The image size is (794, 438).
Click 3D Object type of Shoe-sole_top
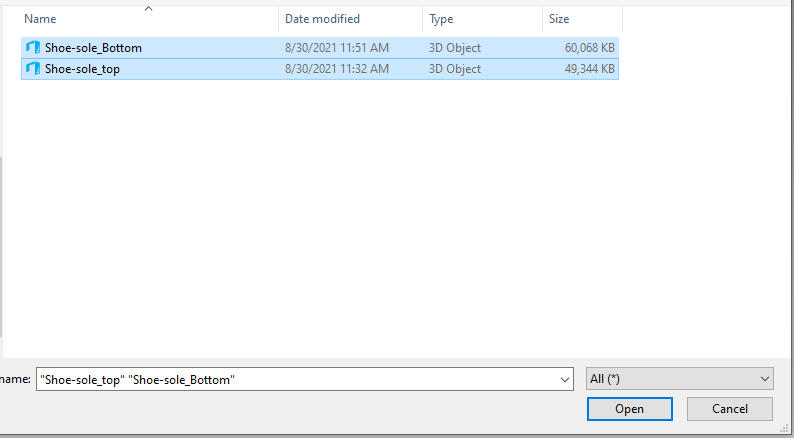pos(455,68)
